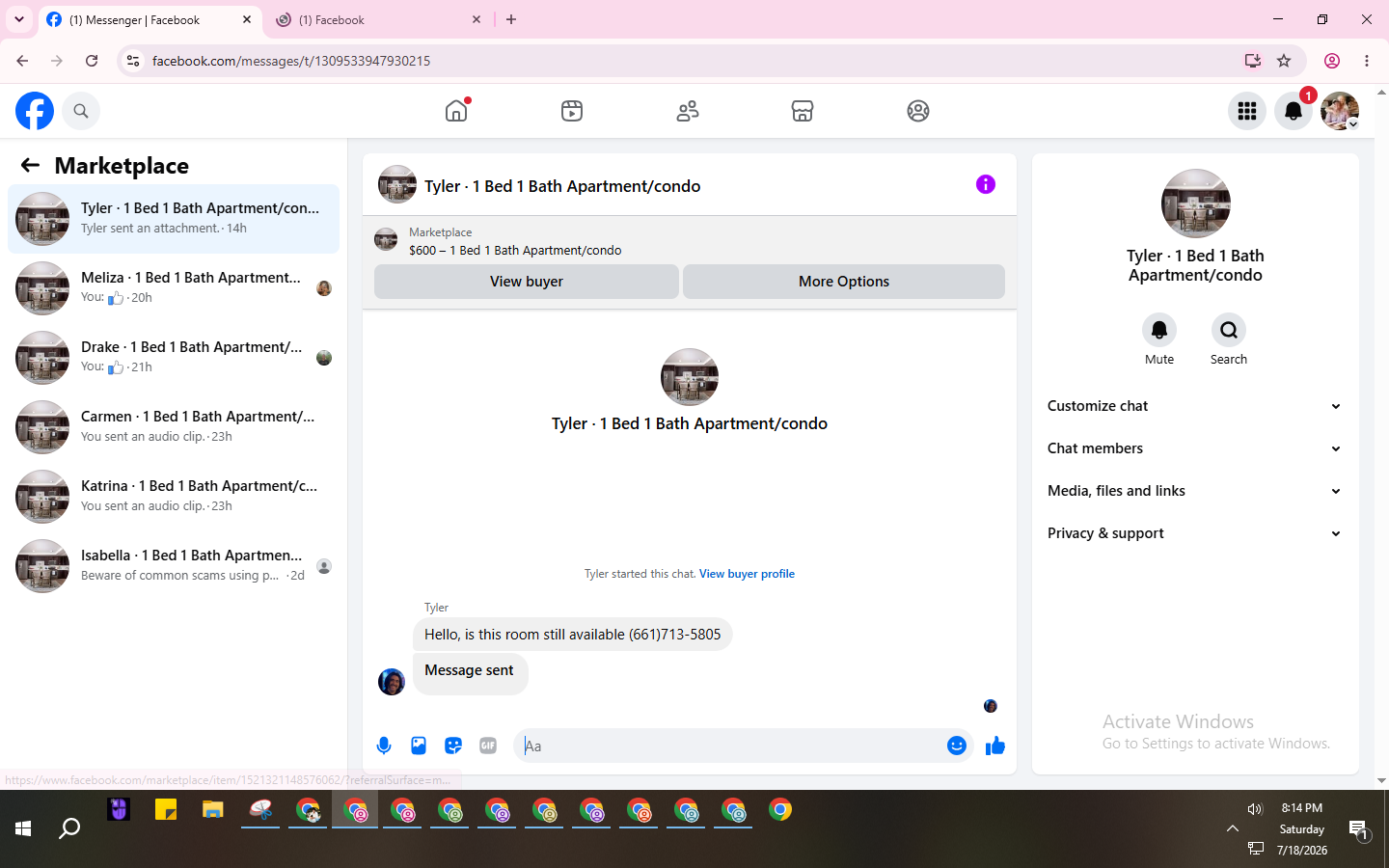Send a thumbs-up like
The width and height of the screenshot is (1389, 868).
coord(995,746)
